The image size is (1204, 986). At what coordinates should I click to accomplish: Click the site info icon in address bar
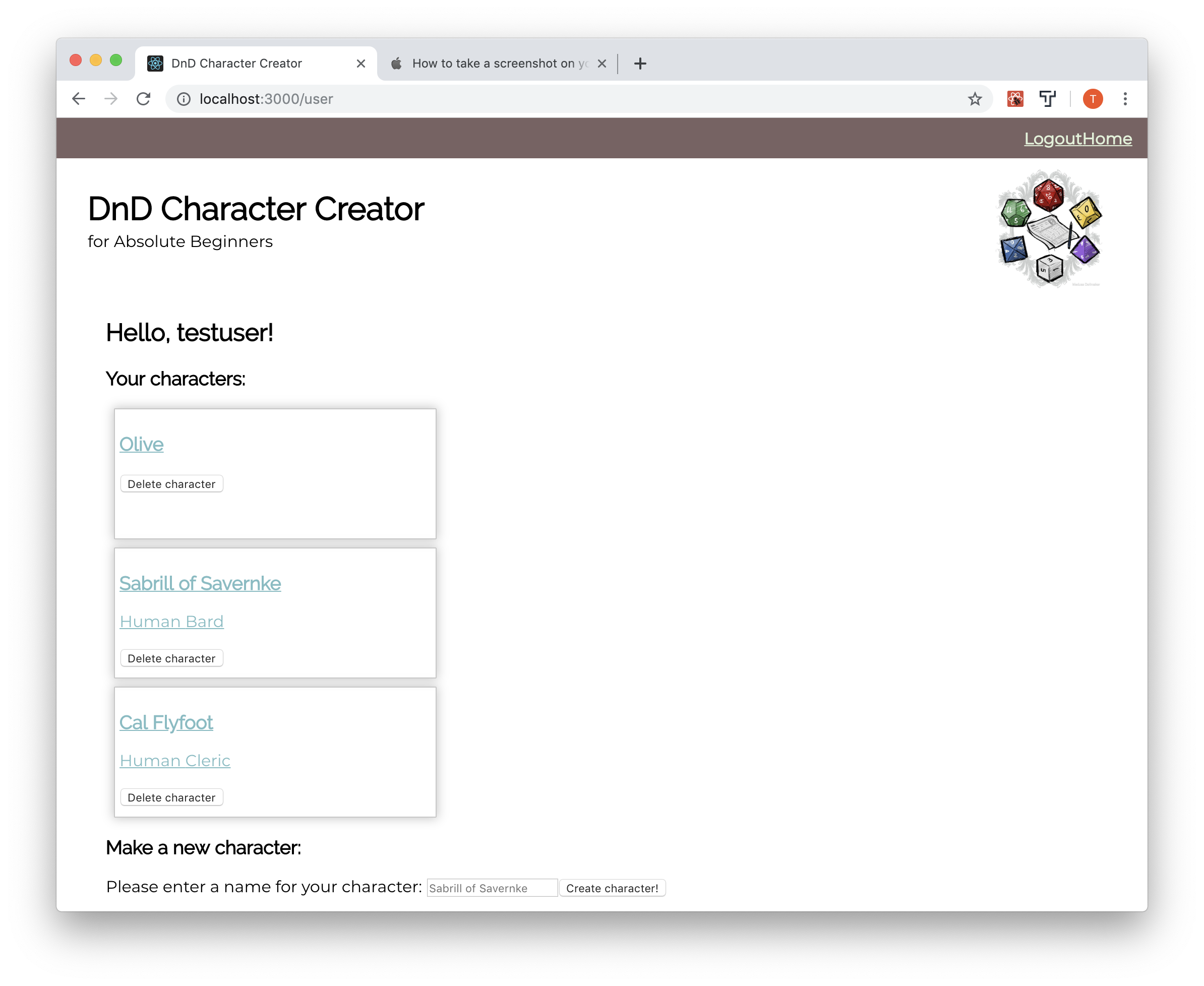183,99
